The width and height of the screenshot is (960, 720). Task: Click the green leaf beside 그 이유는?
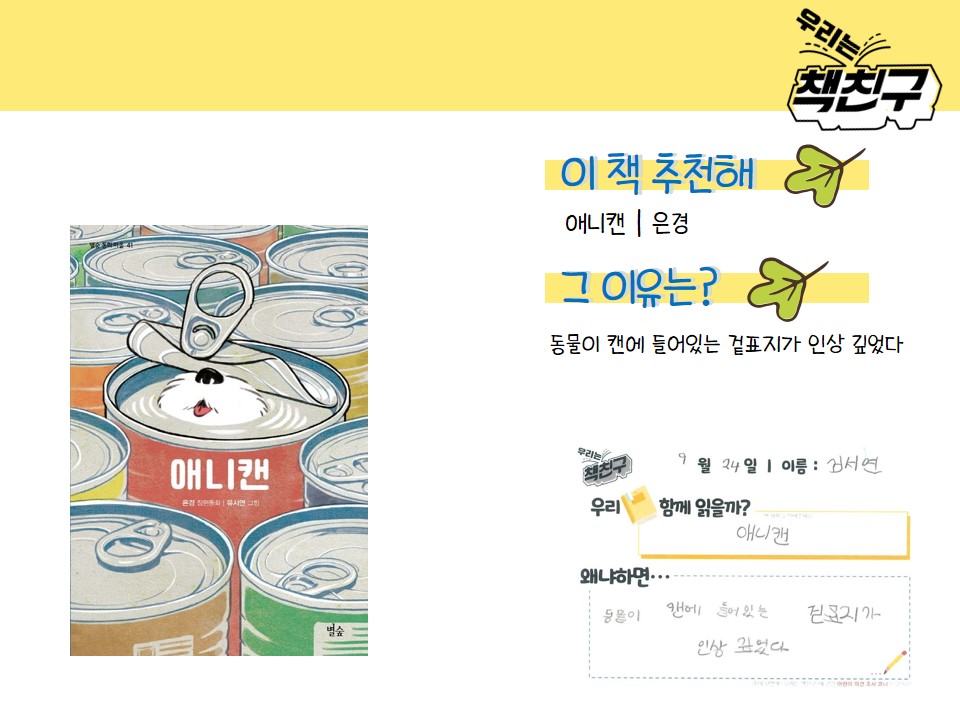tap(787, 289)
